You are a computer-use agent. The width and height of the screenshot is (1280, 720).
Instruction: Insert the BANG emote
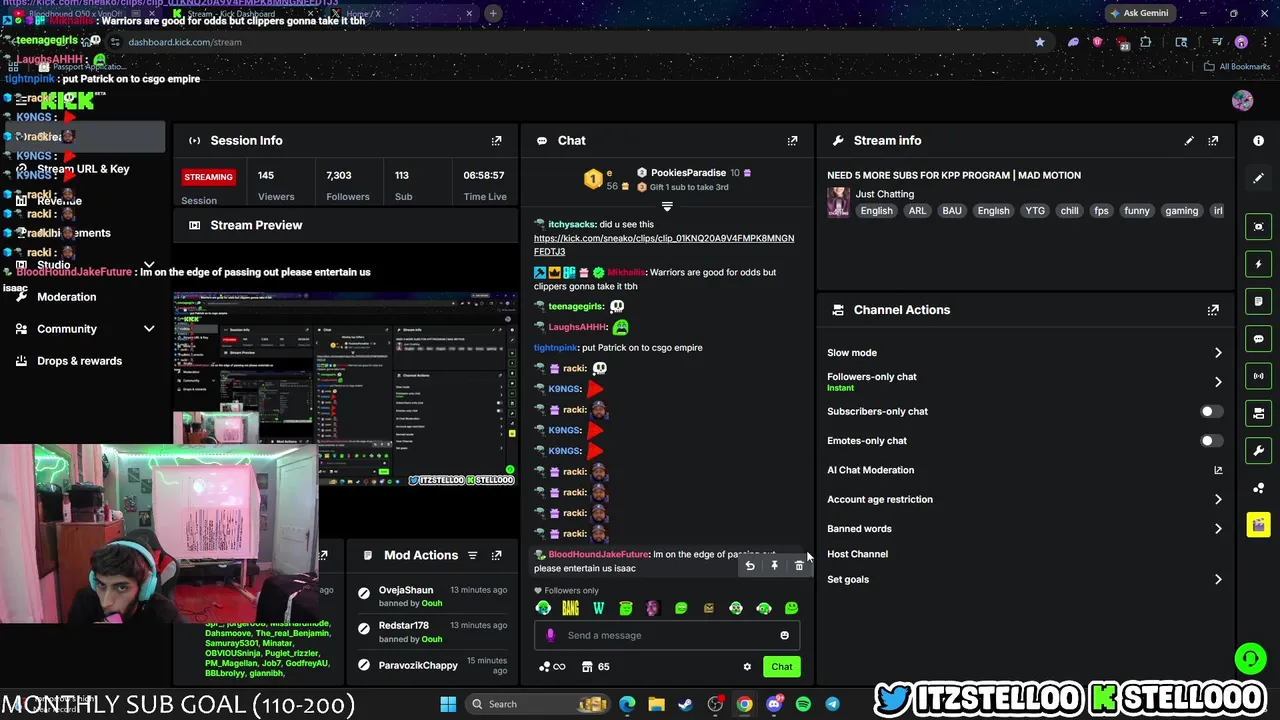(570, 608)
